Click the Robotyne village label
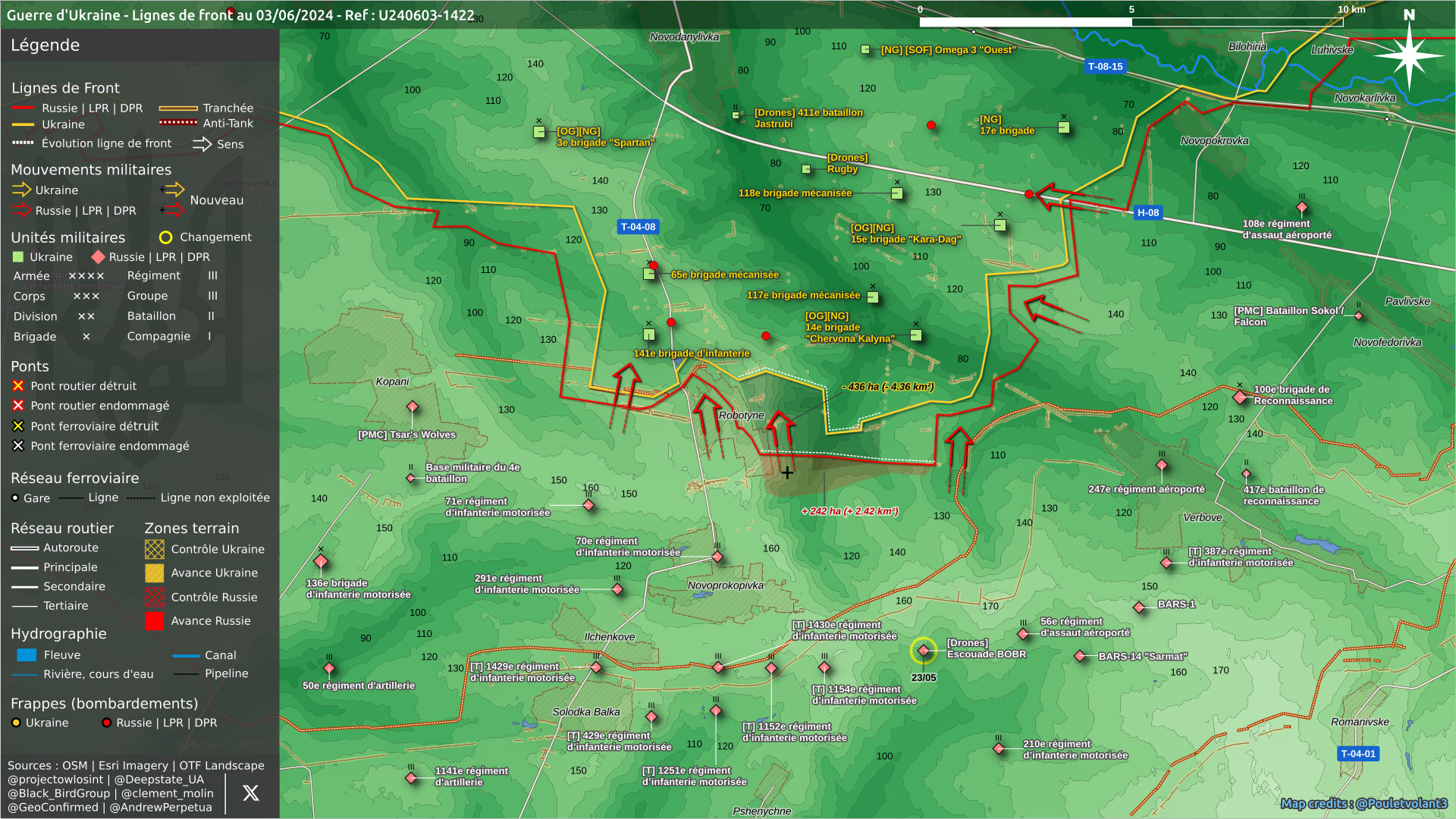The image size is (1456, 819). coord(741,416)
